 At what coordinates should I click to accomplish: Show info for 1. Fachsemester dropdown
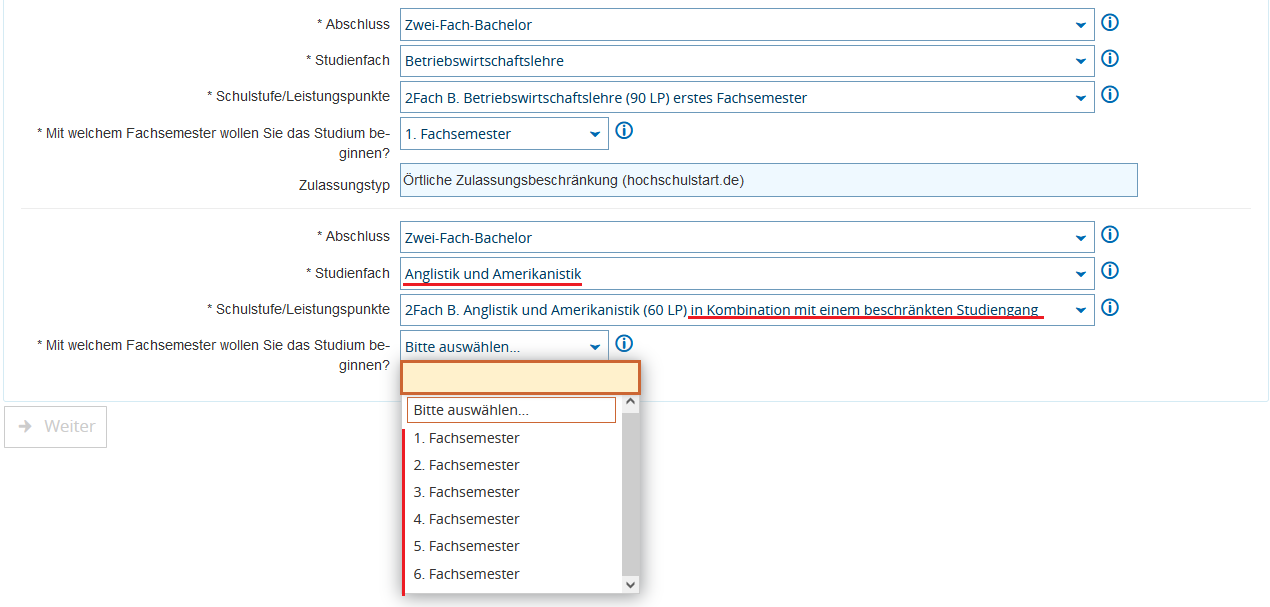point(624,131)
